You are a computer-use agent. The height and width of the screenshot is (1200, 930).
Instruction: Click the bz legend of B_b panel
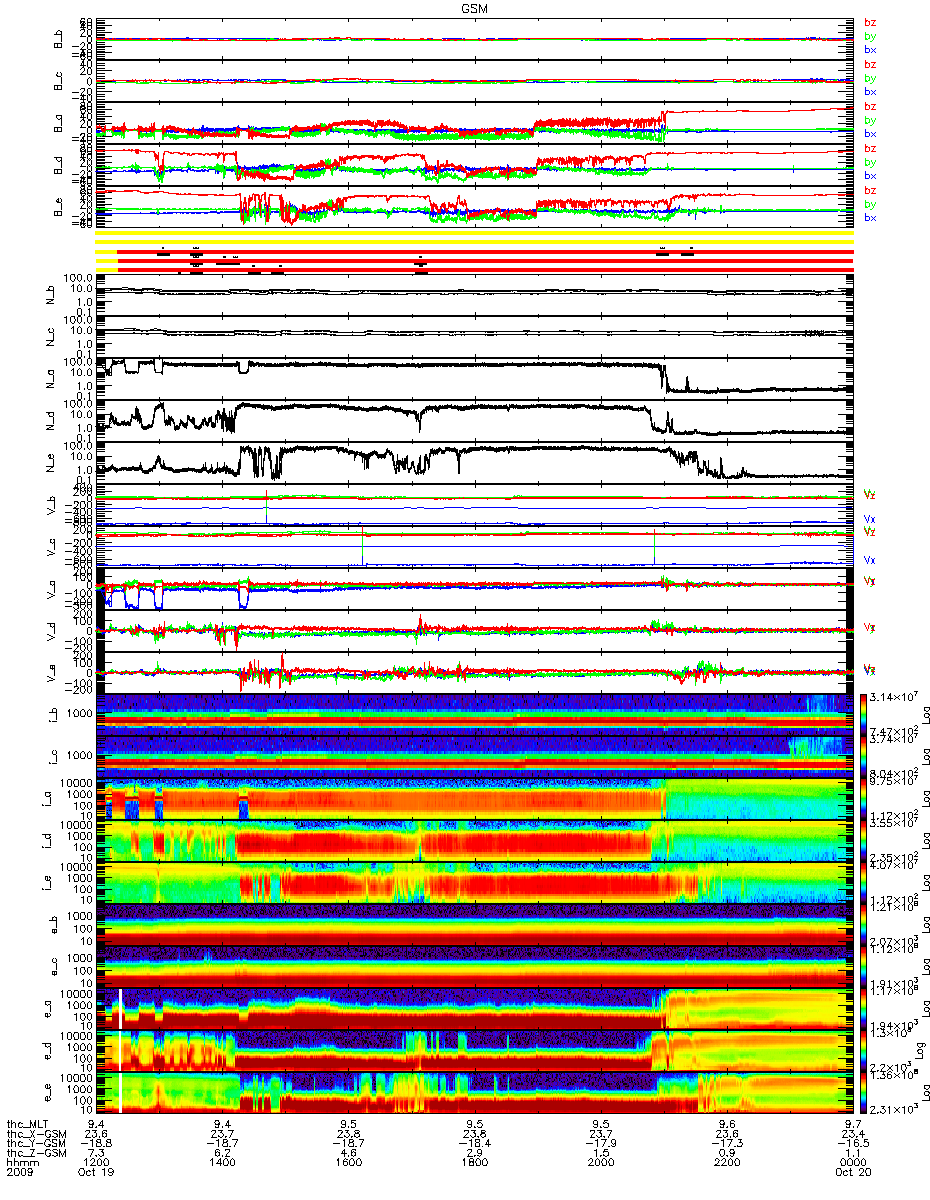870,22
